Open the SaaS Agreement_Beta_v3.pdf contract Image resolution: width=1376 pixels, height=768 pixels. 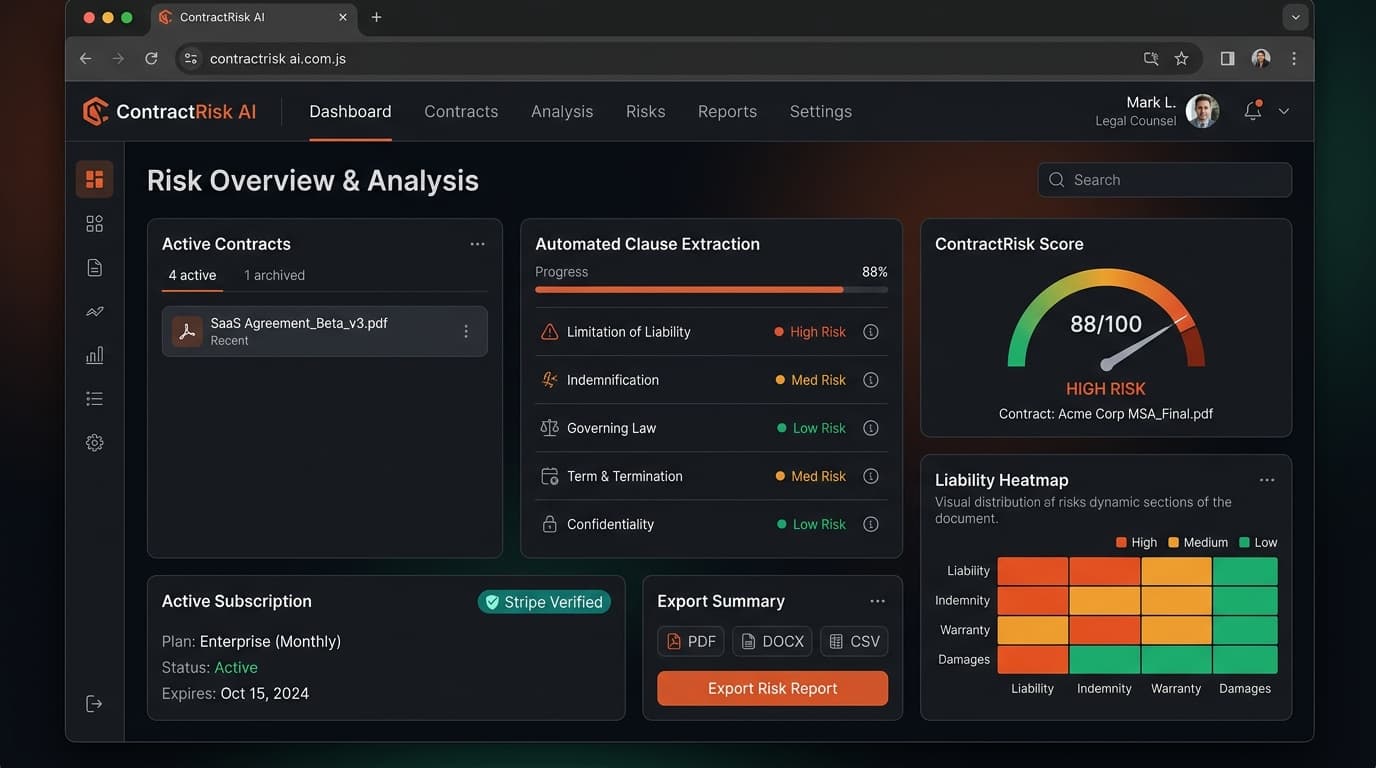click(324, 331)
